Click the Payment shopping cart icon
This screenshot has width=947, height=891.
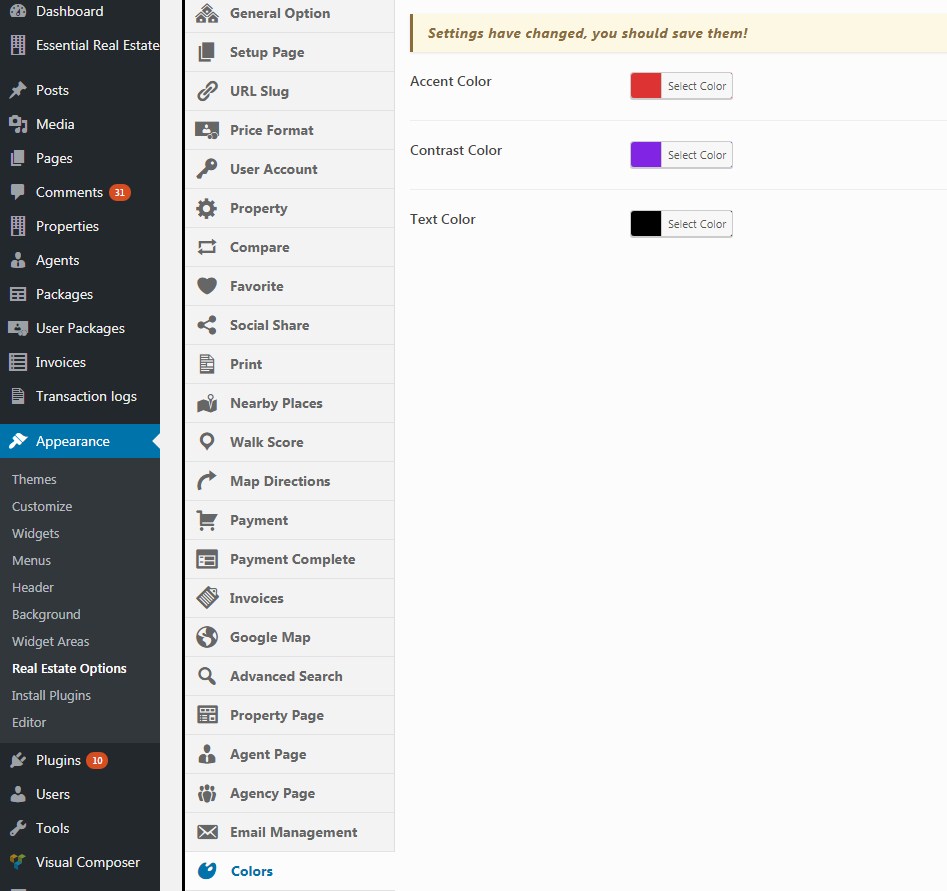(x=207, y=520)
